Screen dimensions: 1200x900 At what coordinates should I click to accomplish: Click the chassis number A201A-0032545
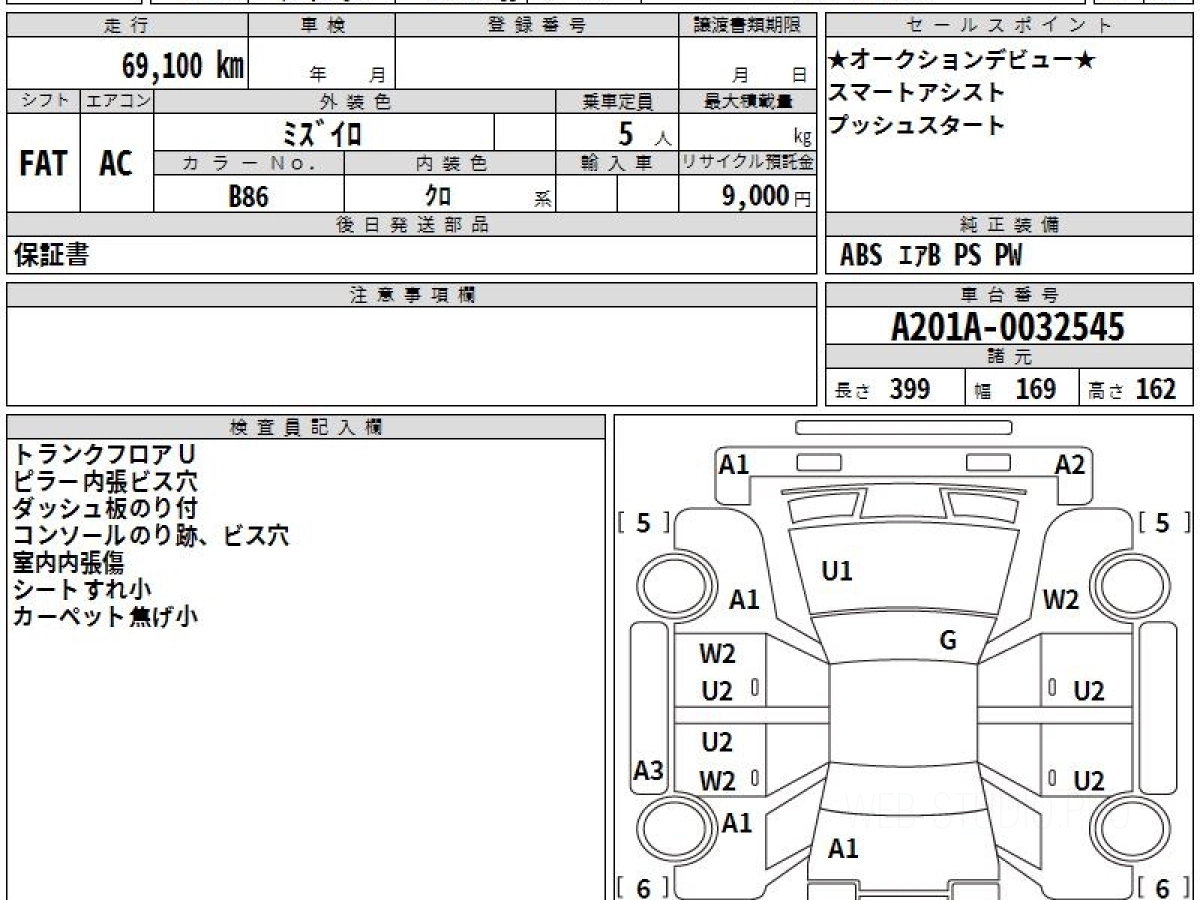[1008, 327]
